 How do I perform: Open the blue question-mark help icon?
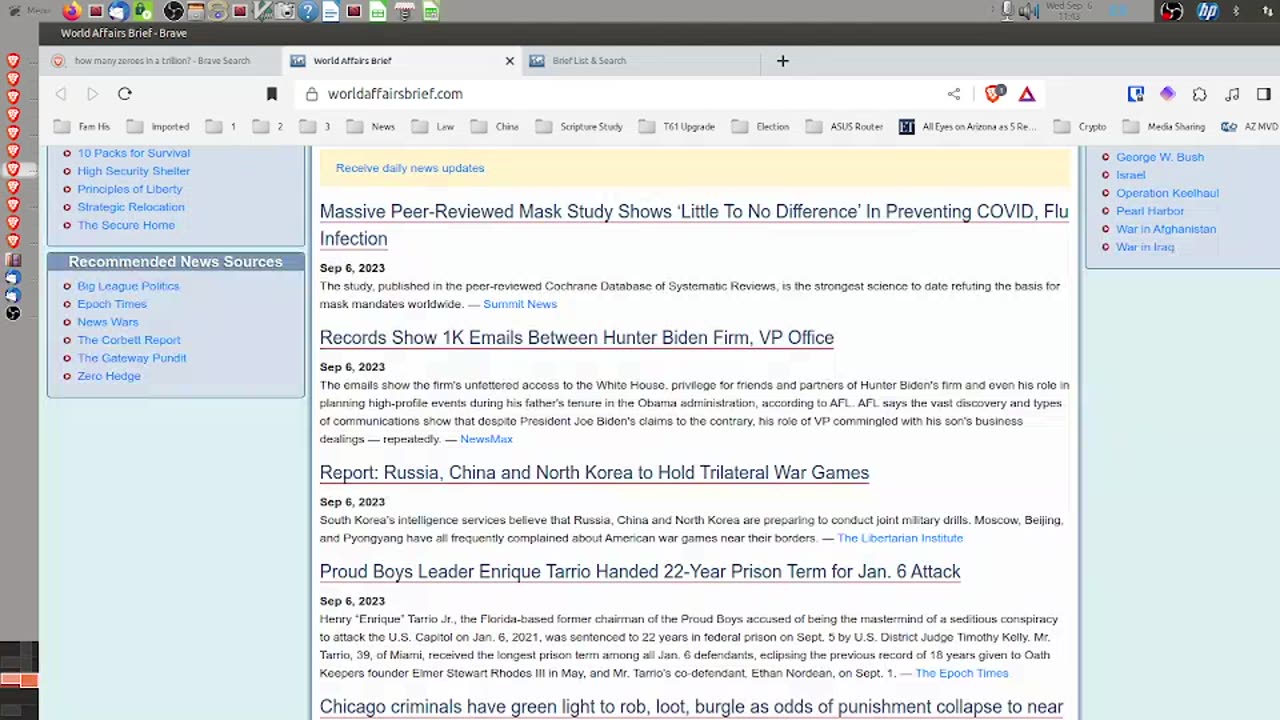308,12
